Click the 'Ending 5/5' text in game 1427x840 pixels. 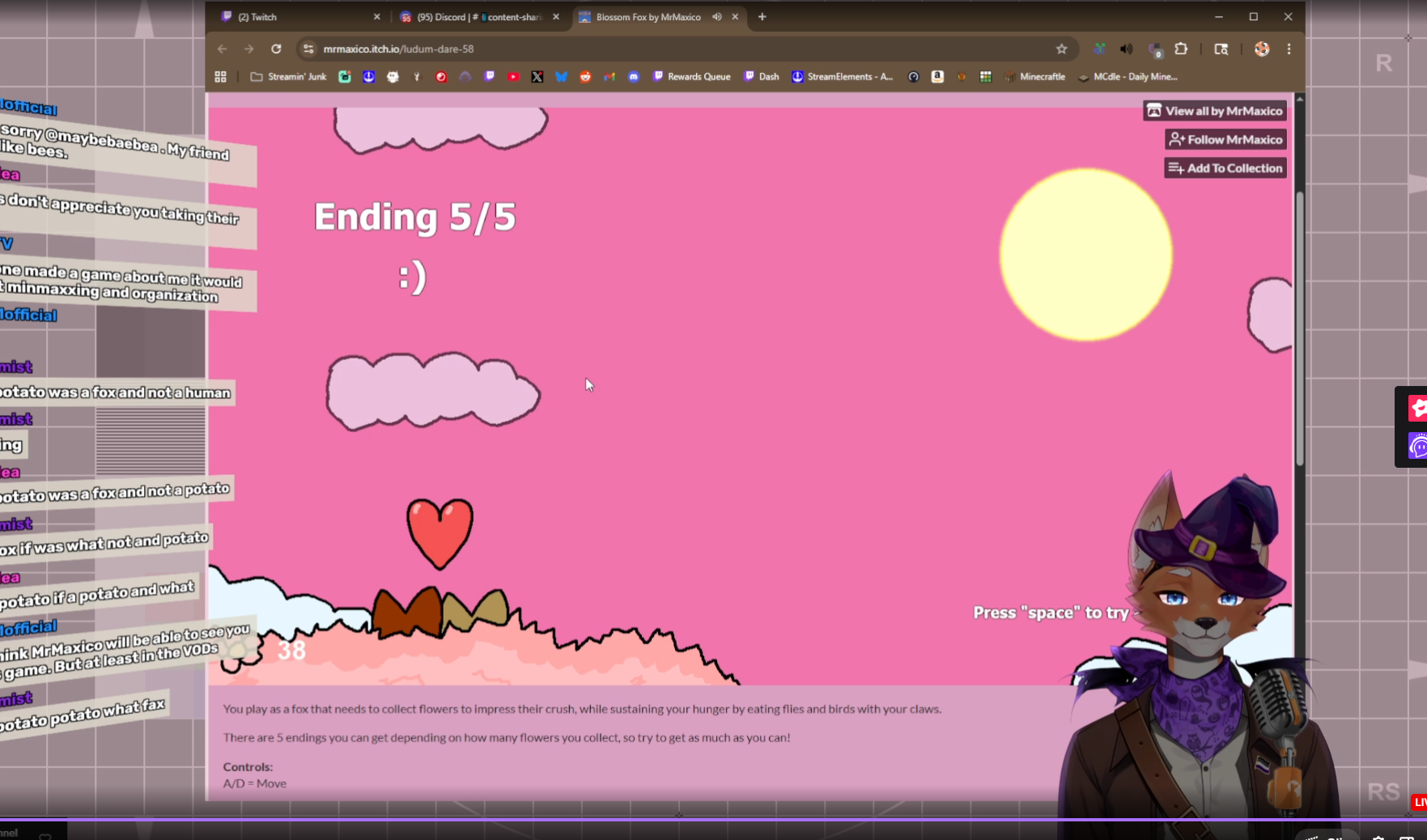(414, 217)
